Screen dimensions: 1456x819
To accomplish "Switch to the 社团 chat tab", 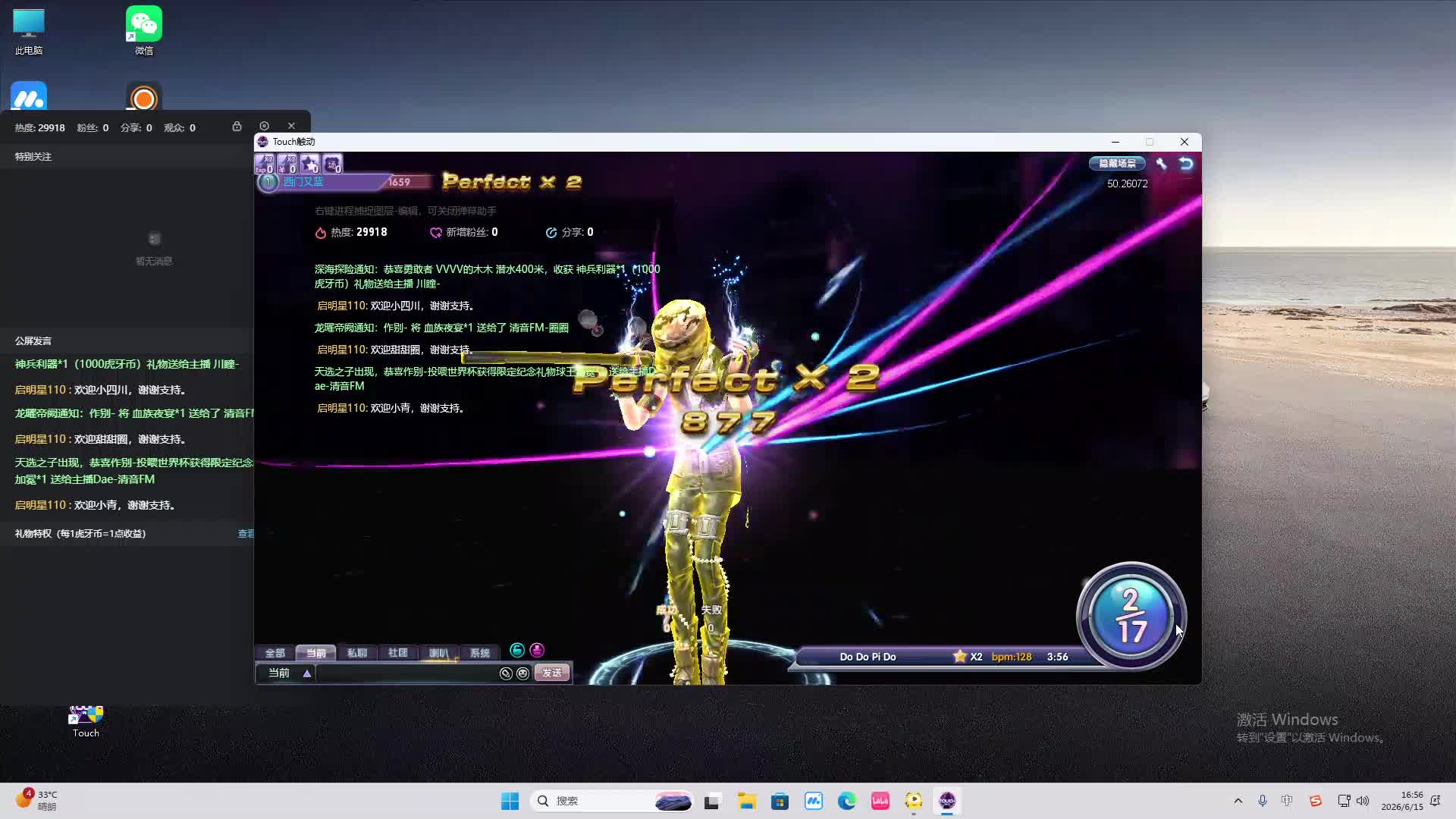I will 398,653.
